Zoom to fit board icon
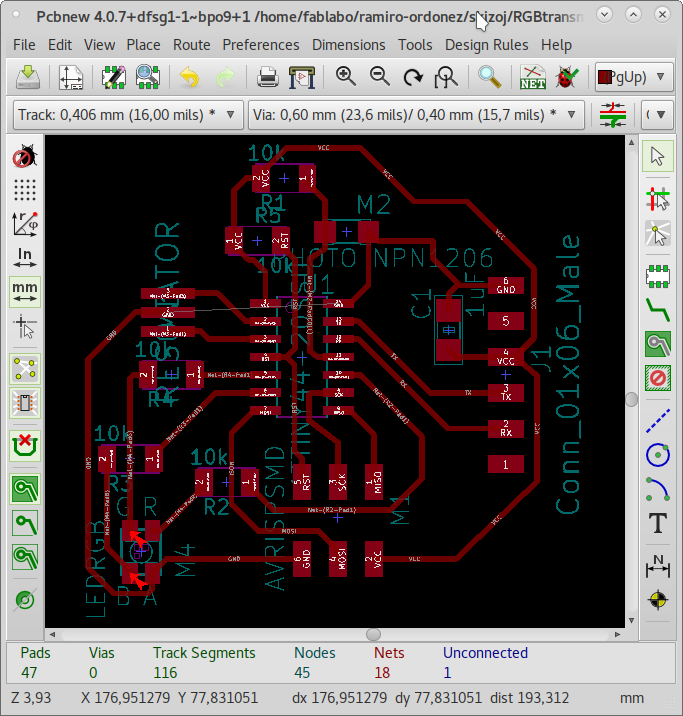 click(446, 77)
